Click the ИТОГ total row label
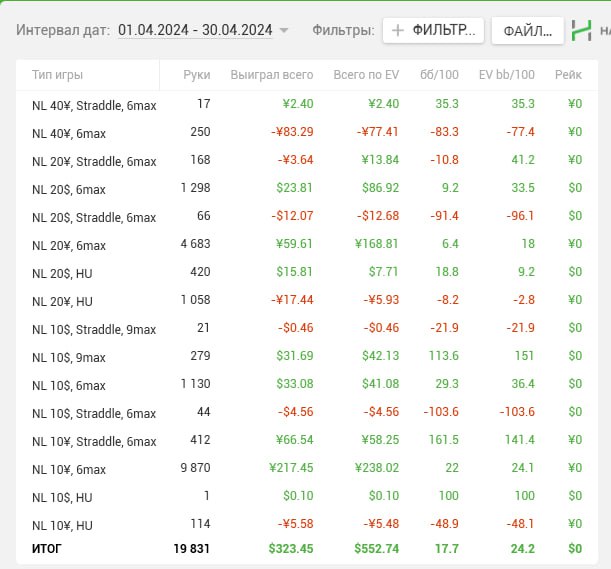Screen dimensions: 611x569 point(46,549)
